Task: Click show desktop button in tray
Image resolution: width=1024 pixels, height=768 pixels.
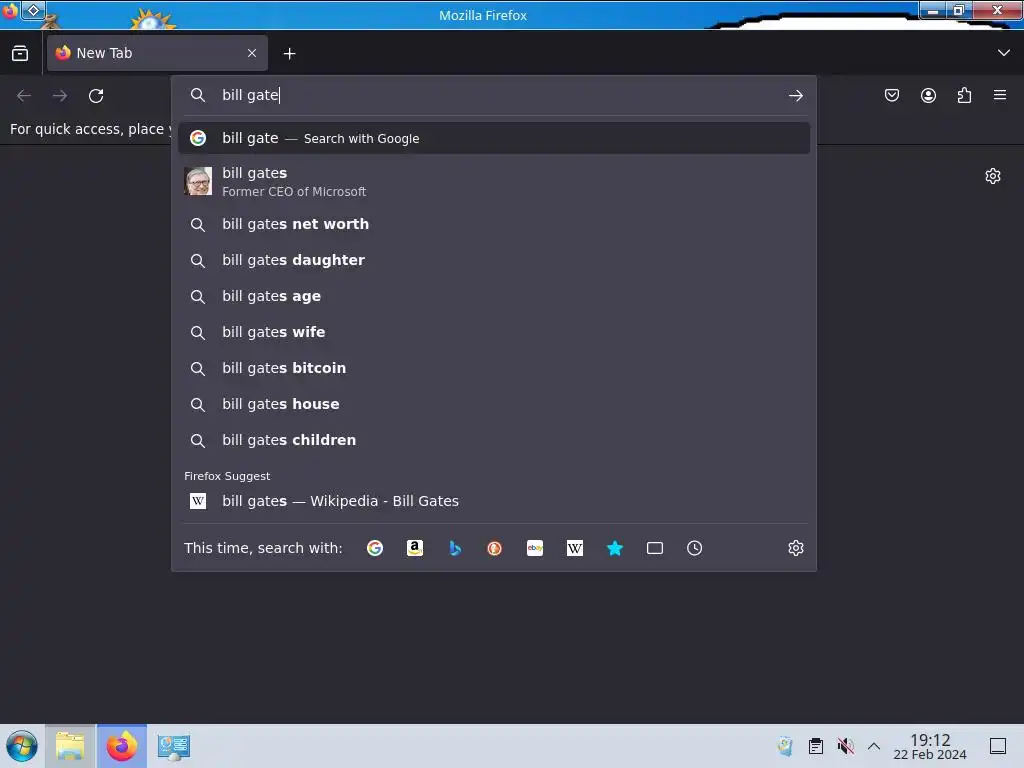Action: point(998,746)
